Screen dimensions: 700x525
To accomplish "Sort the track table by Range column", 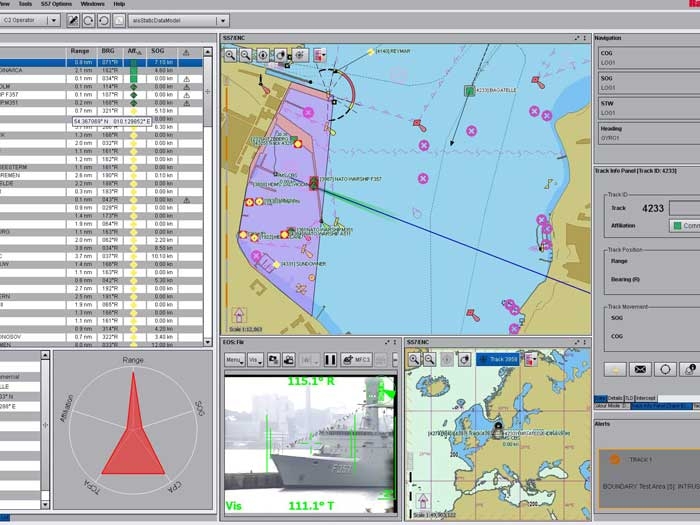I will pyautogui.click(x=80, y=51).
